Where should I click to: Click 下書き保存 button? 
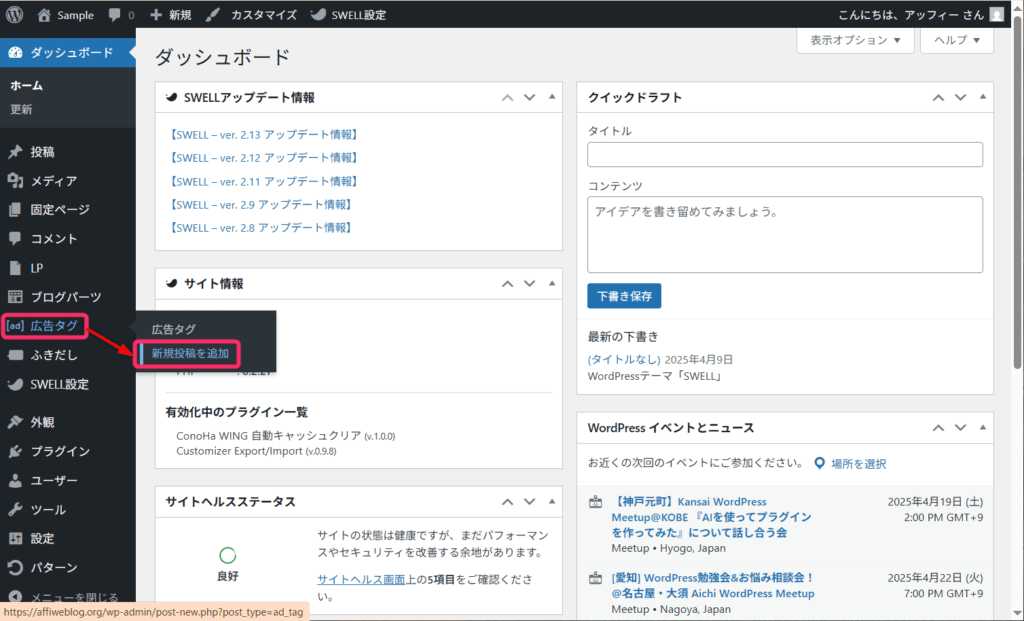point(624,296)
